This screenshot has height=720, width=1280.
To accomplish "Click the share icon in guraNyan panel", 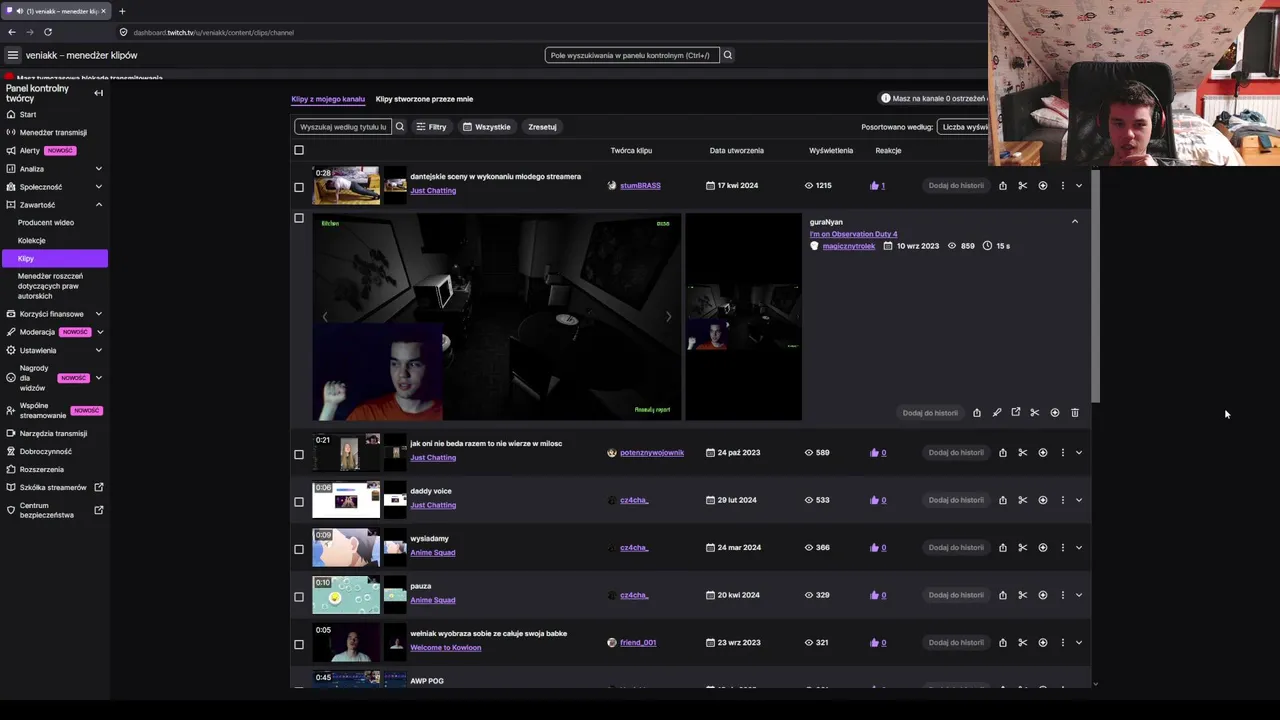I will point(977,413).
